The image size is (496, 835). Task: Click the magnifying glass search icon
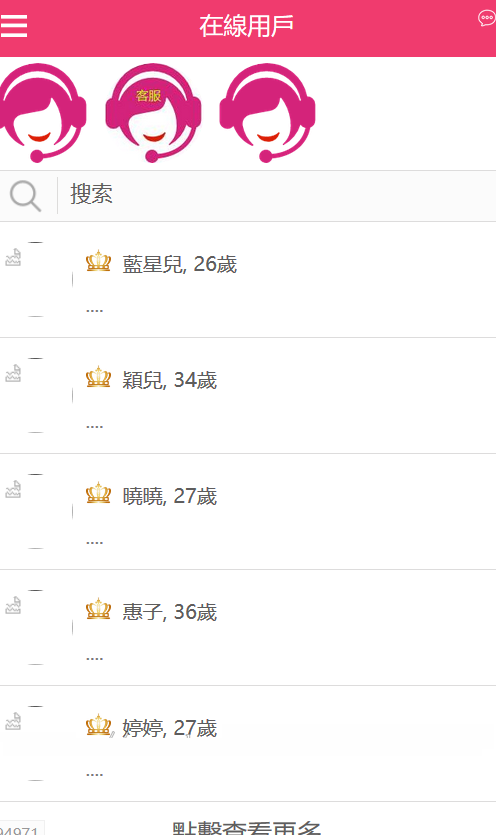pos(26,196)
